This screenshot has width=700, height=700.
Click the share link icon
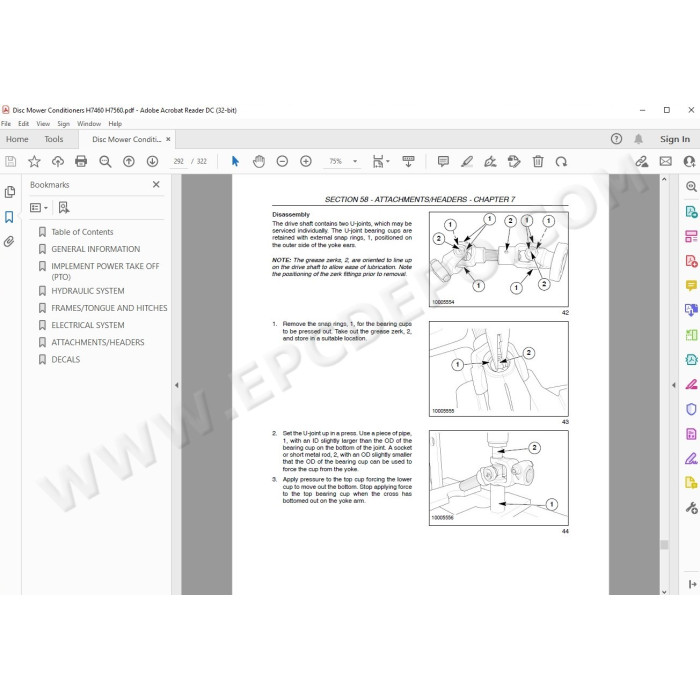click(642, 161)
